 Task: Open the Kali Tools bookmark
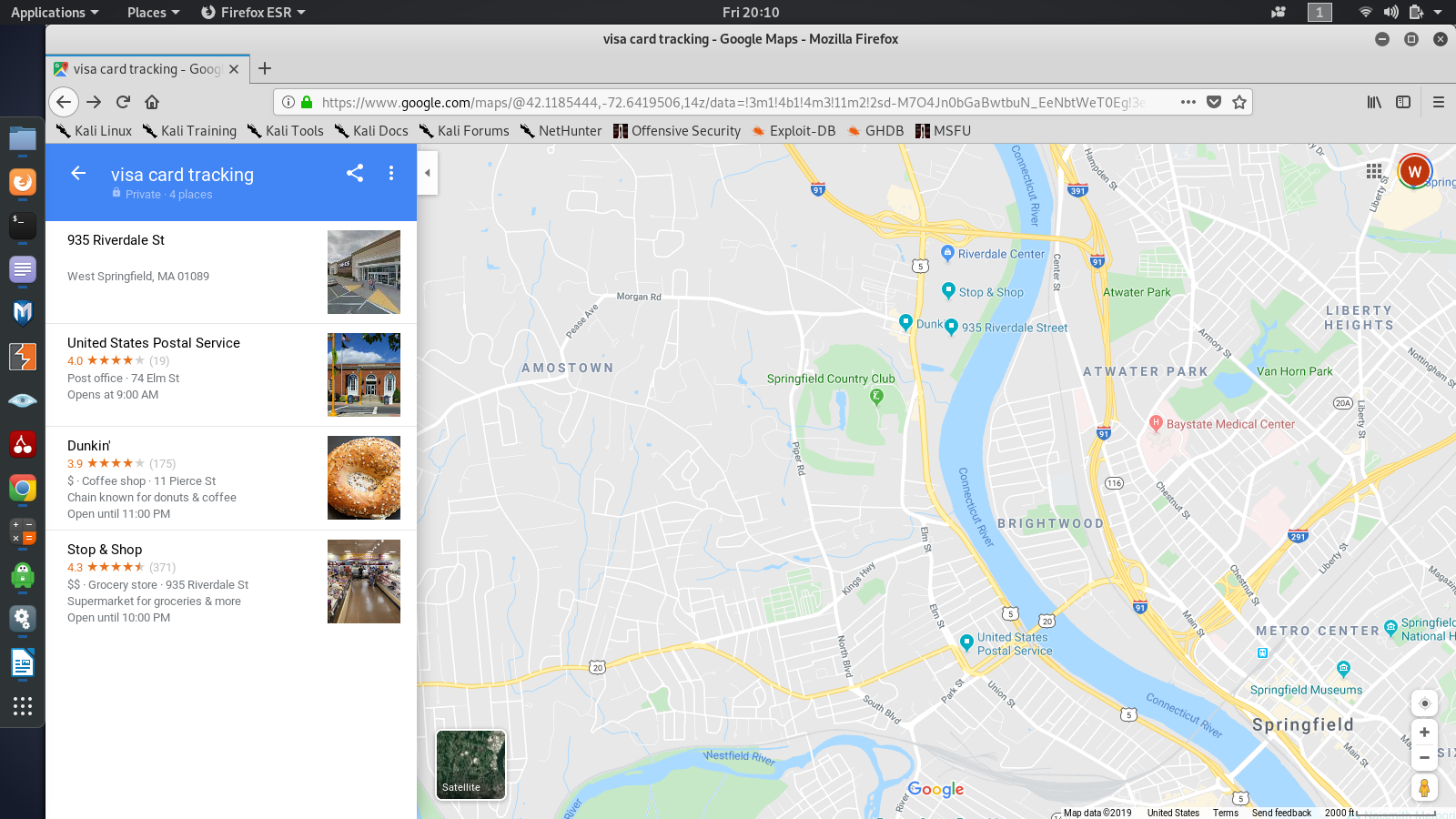(x=285, y=131)
